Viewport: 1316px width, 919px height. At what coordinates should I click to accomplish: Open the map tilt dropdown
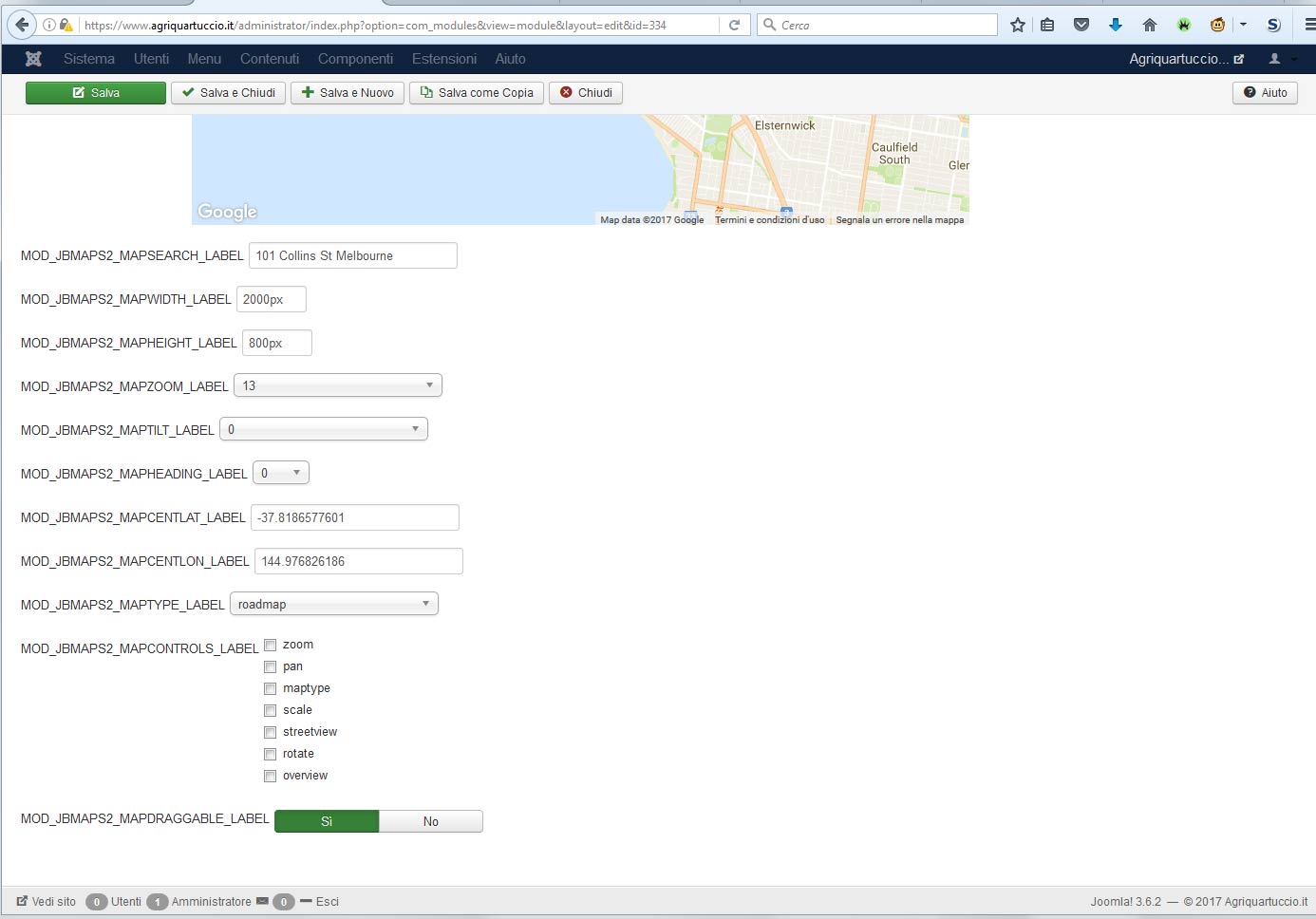click(x=324, y=429)
